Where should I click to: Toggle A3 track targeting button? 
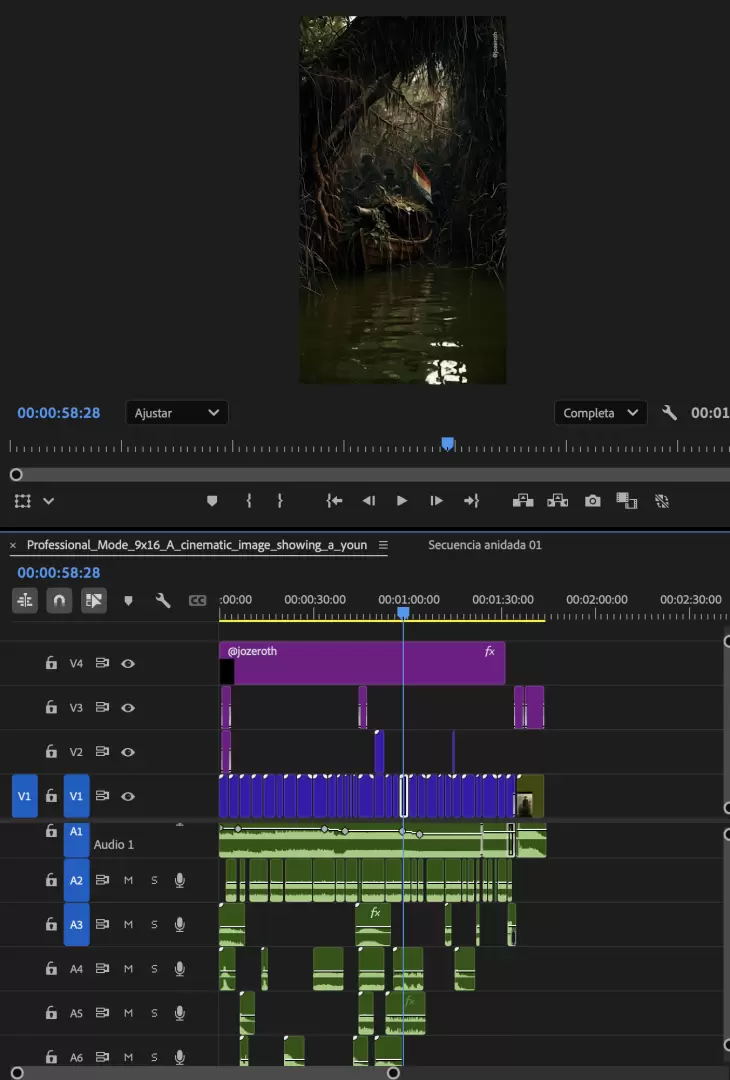point(76,924)
